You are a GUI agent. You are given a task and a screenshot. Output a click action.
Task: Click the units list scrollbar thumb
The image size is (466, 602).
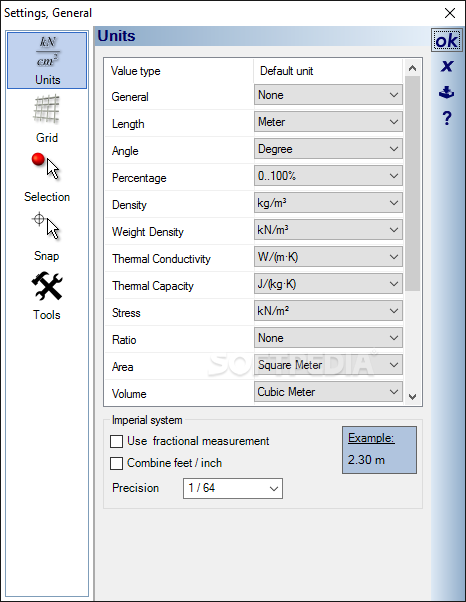(413, 184)
